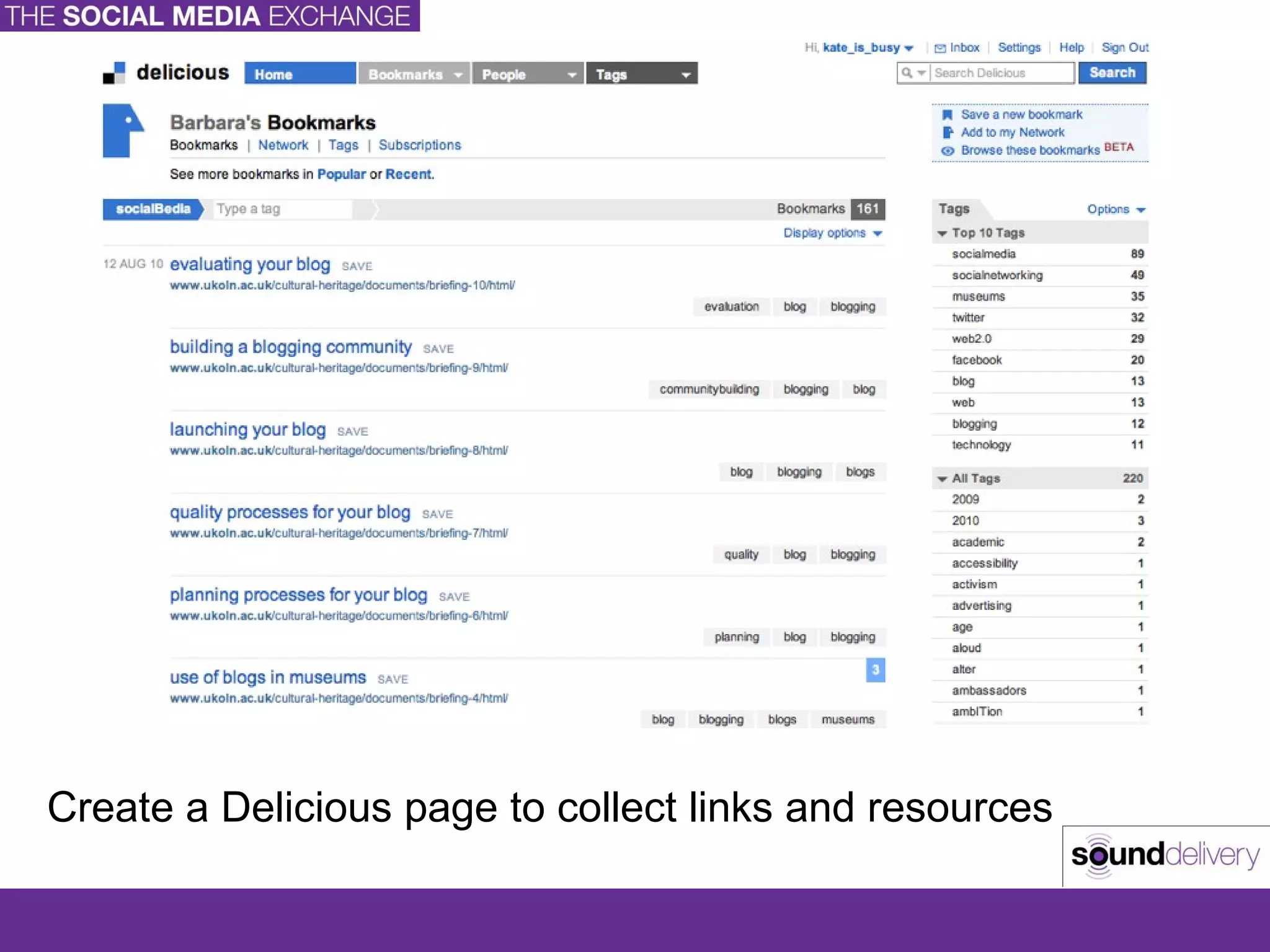
Task: Click the briefing-10 URL under evaluating your blog
Action: 342,286
